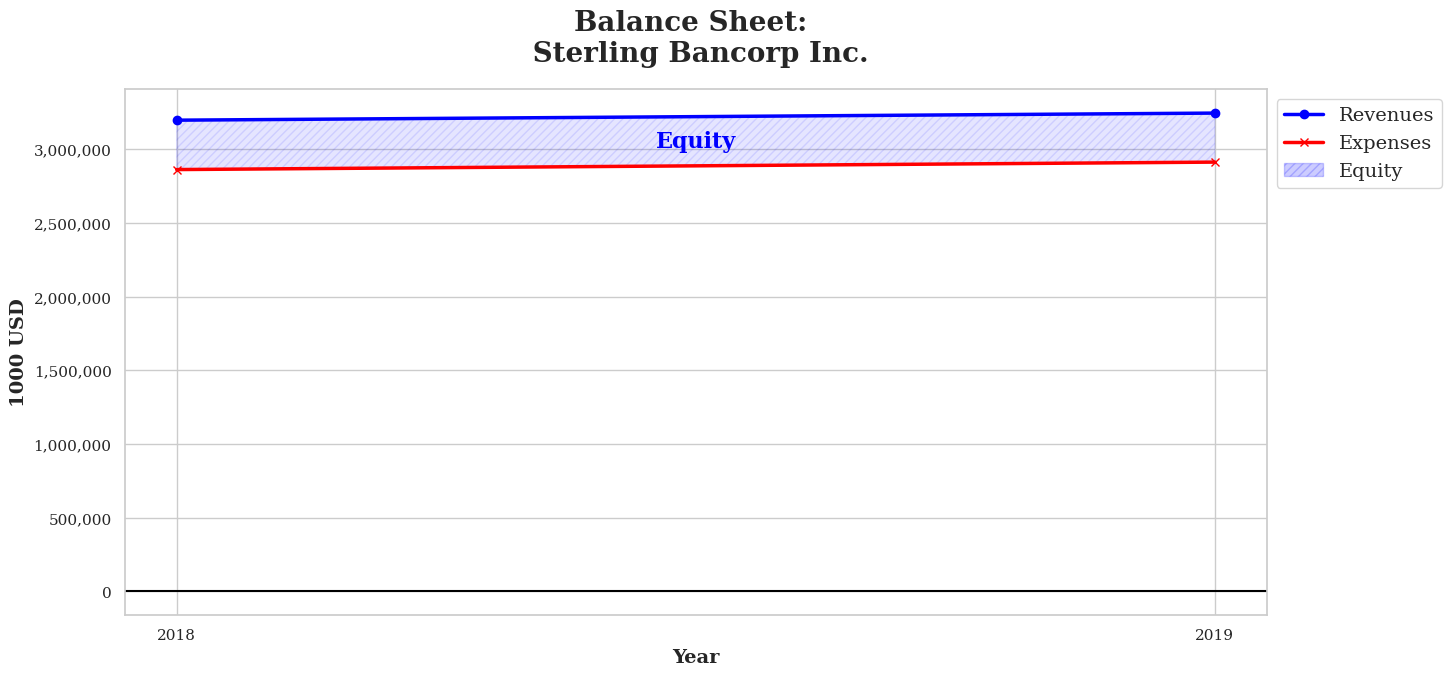The image size is (1452, 676).
Task: Click the 3,000,000 y-axis tick label
Action: pyautogui.click(x=72, y=150)
